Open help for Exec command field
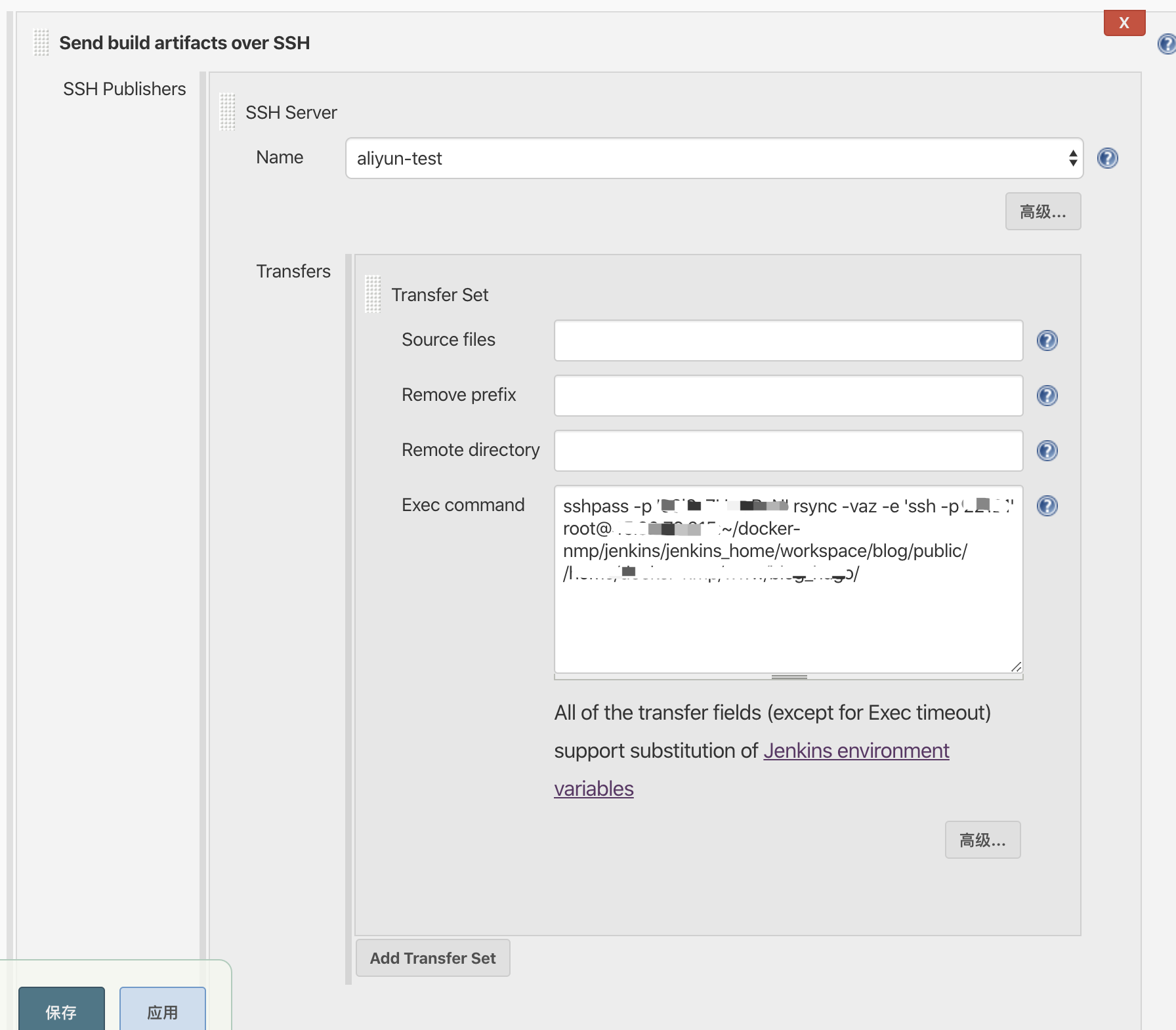Image resolution: width=1176 pixels, height=1030 pixels. [1047, 506]
